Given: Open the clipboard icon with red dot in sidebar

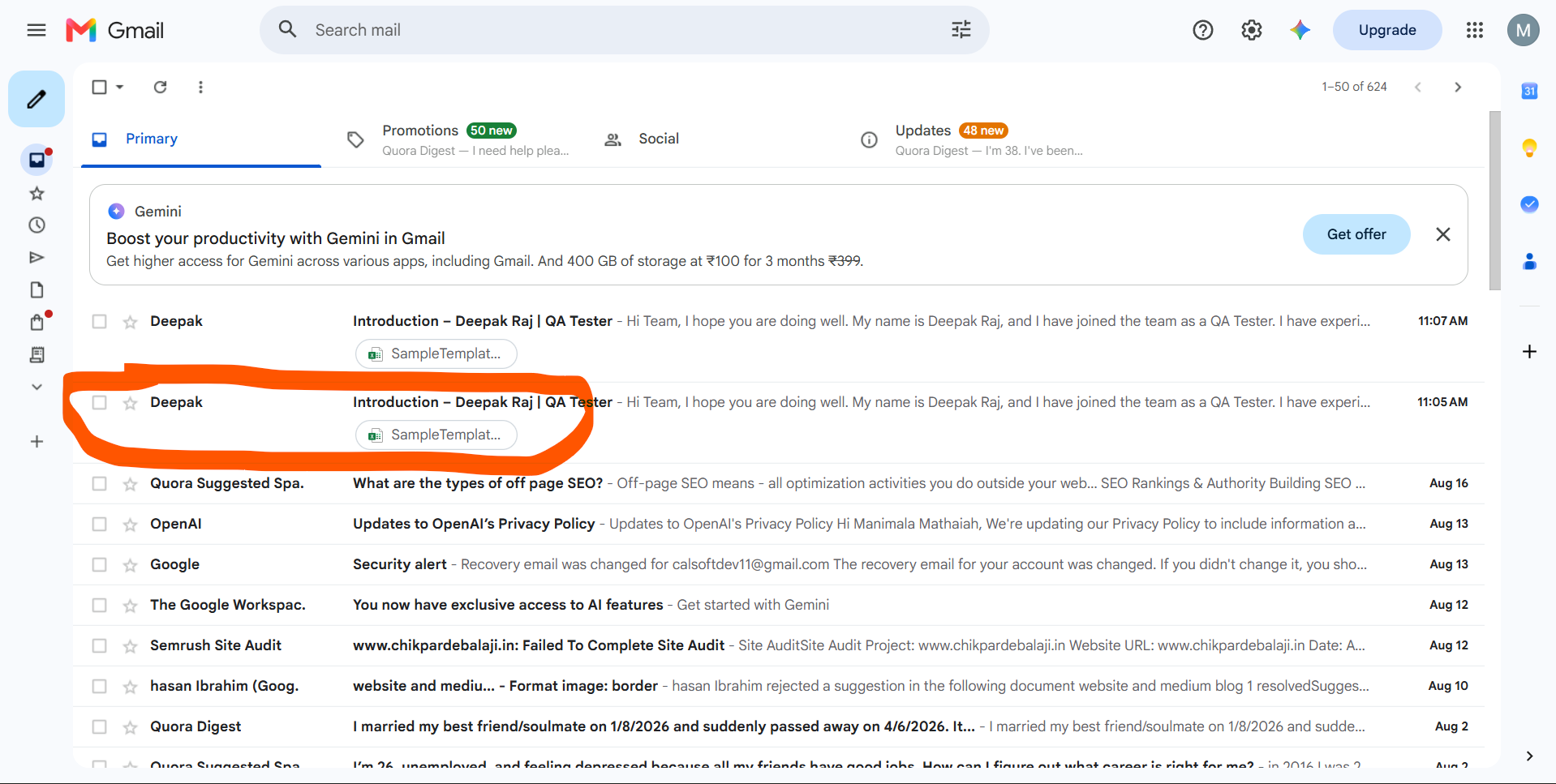Looking at the screenshot, I should 37,323.
